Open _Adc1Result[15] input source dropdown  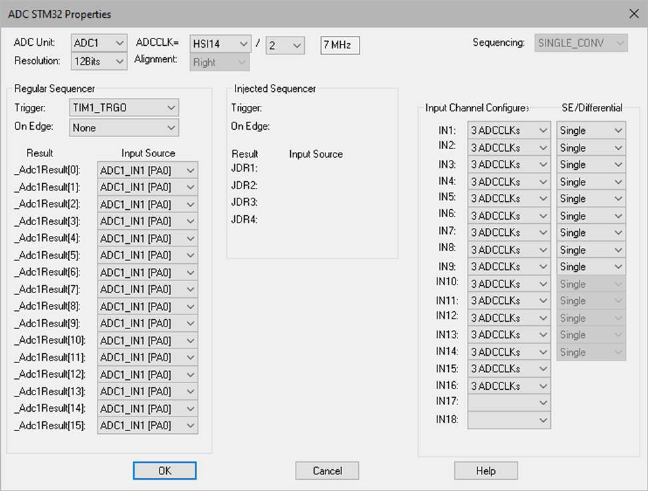pos(148,425)
